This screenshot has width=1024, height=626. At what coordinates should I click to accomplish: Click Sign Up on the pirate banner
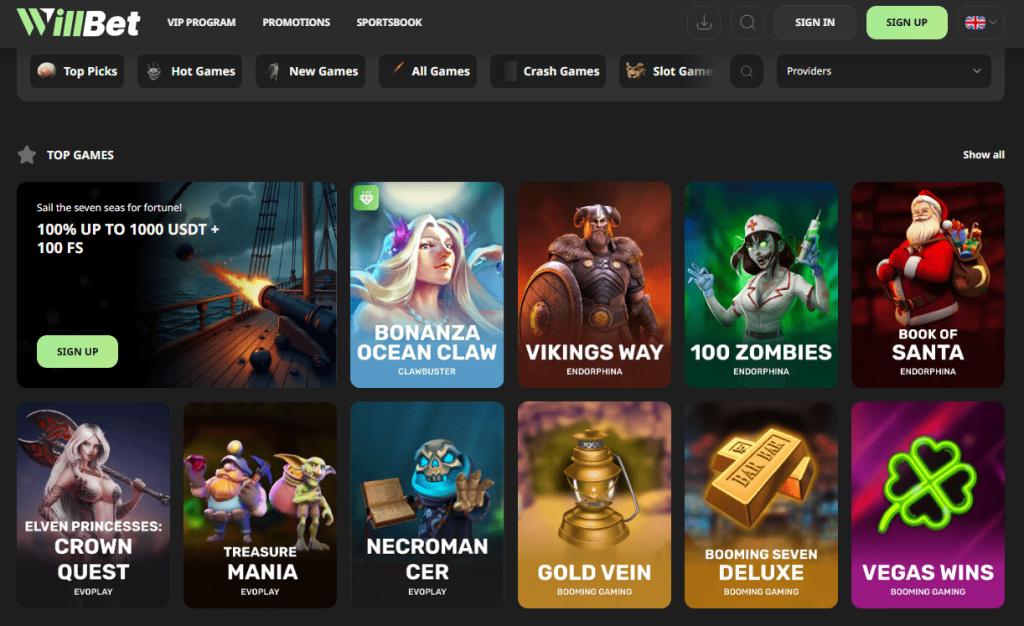point(78,352)
